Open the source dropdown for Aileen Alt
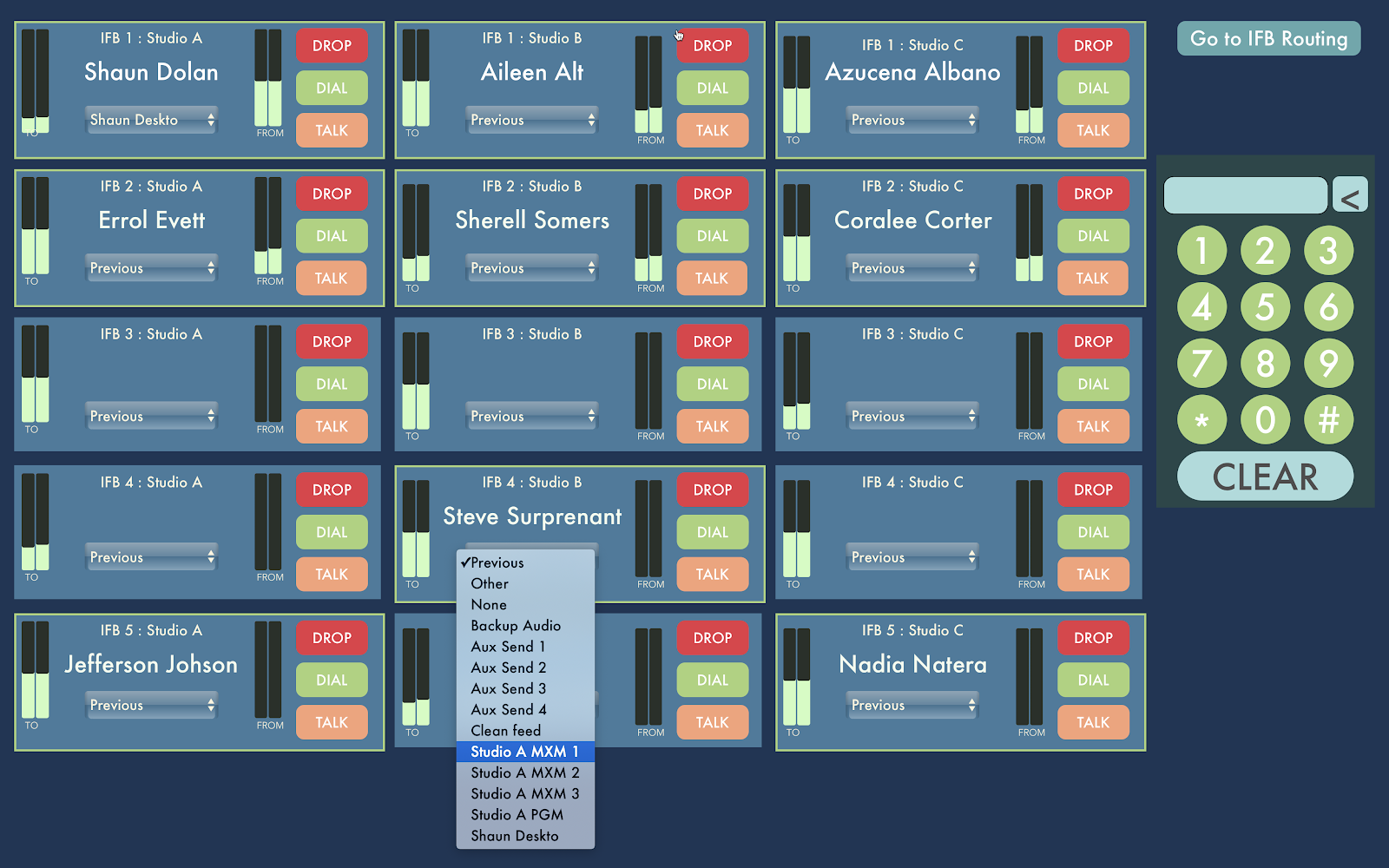Viewport: 1389px width, 868px height. (532, 120)
